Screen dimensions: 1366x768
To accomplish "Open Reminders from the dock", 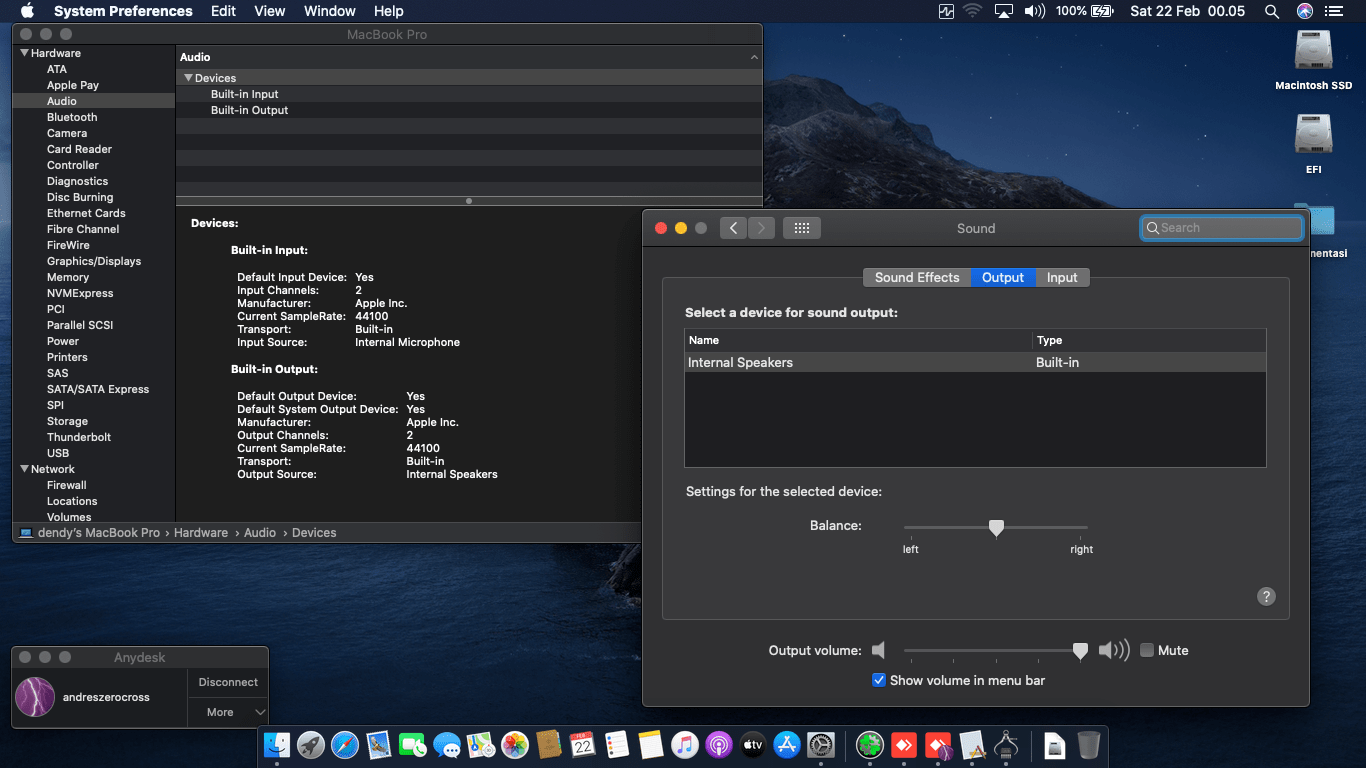I will click(x=616, y=744).
